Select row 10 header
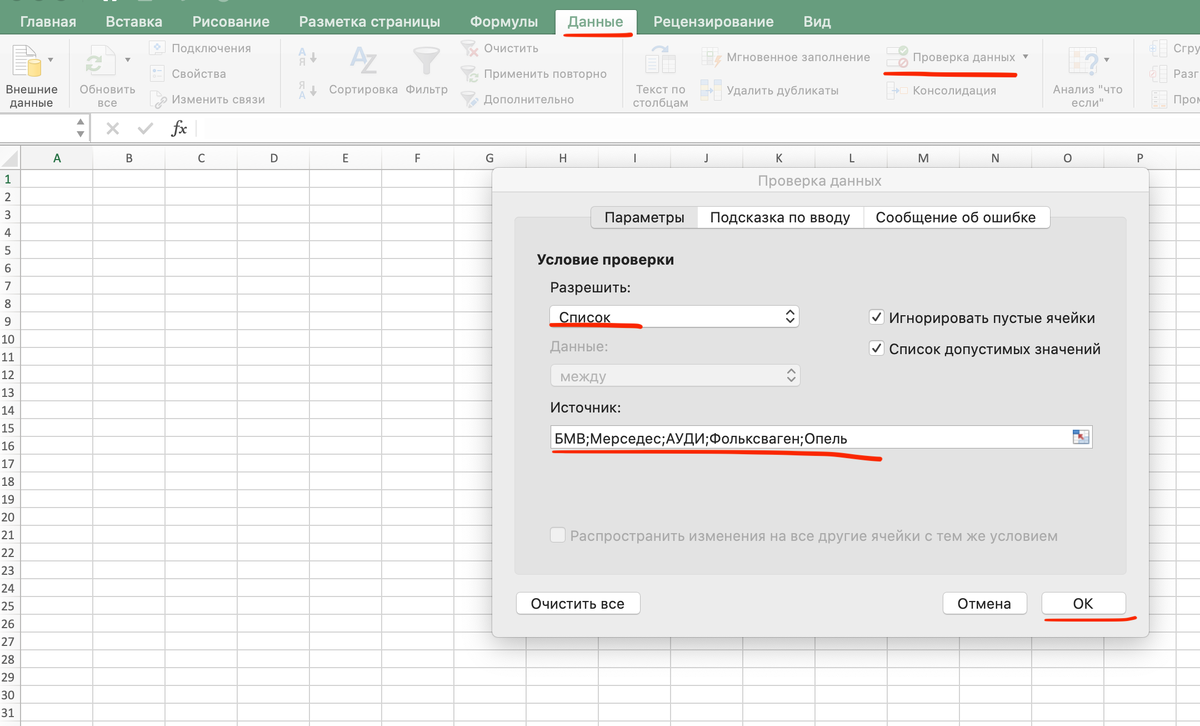Viewport: 1200px width, 726px height. (x=8, y=340)
